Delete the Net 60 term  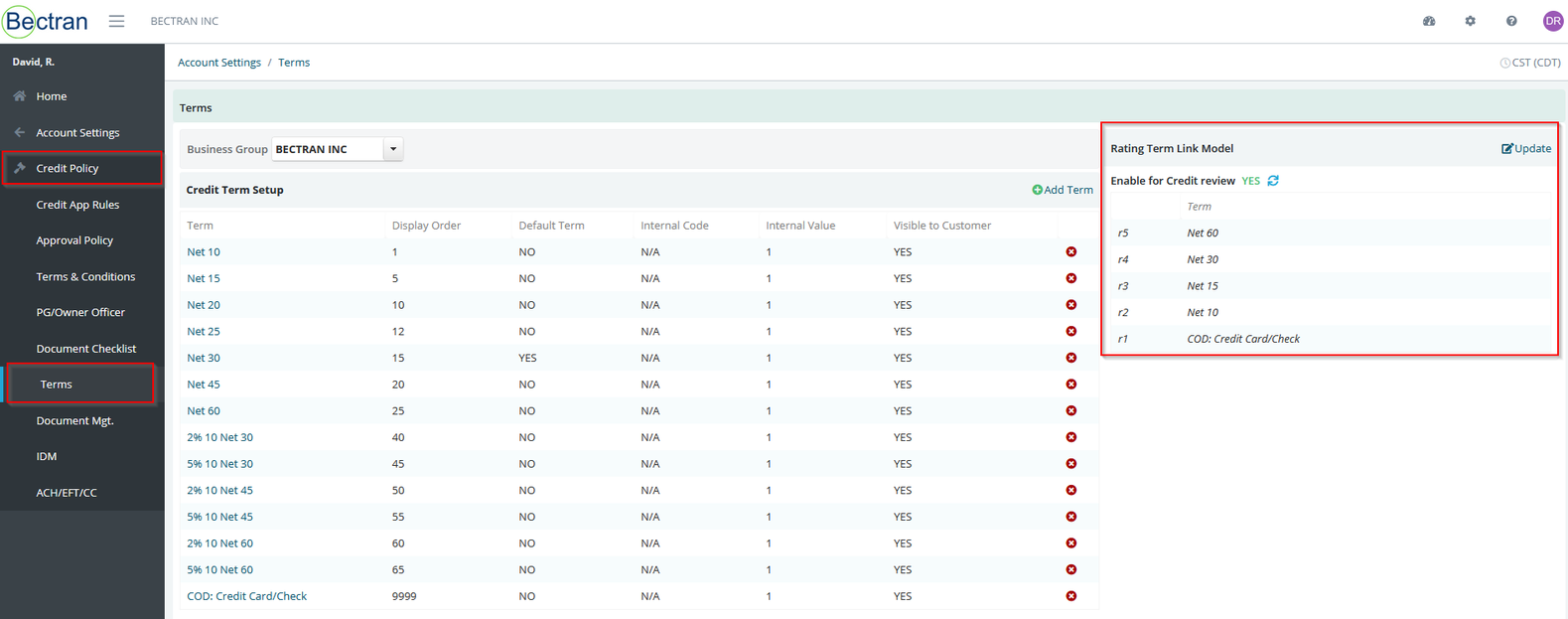click(1071, 411)
